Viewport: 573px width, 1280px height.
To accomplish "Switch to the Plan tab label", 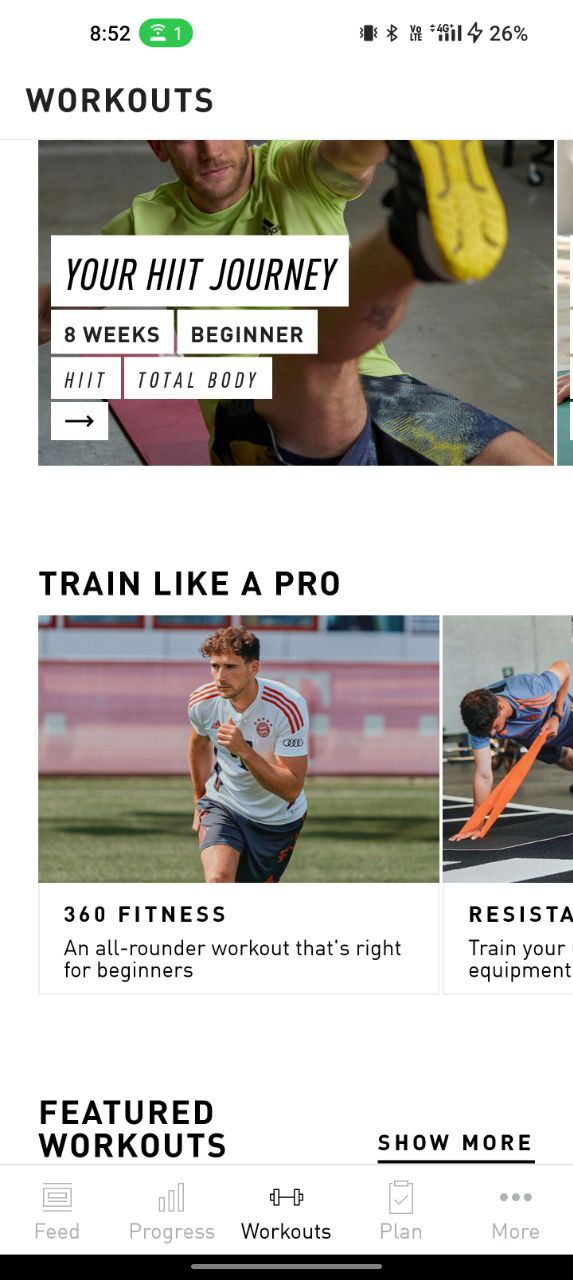I will click(401, 1231).
